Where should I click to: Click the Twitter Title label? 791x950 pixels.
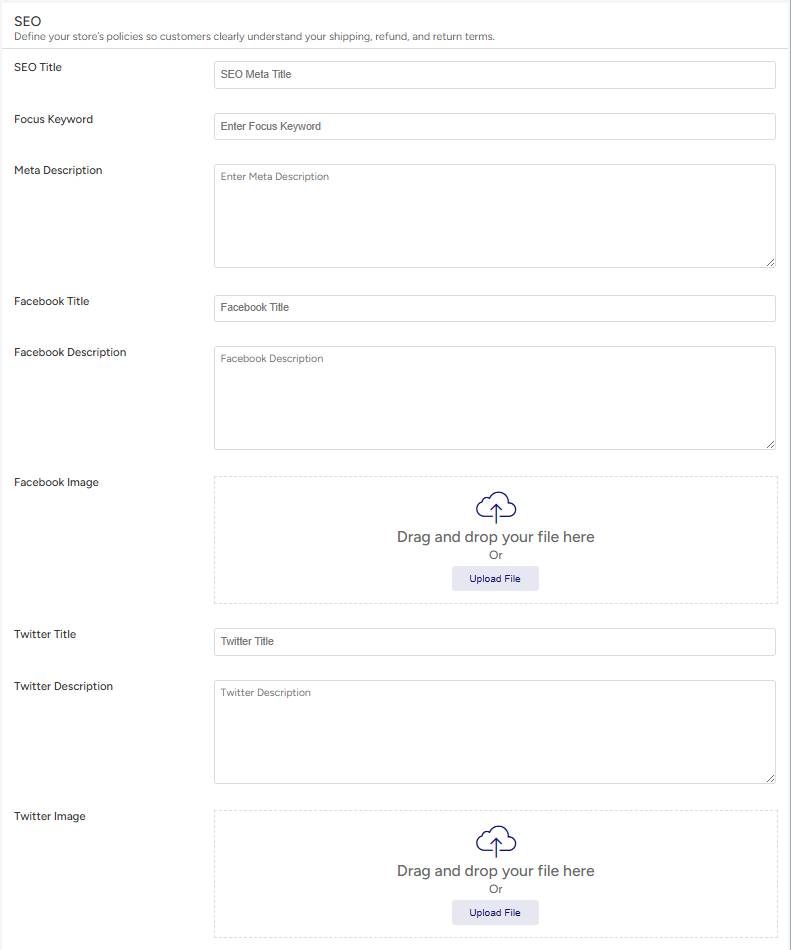(x=45, y=634)
